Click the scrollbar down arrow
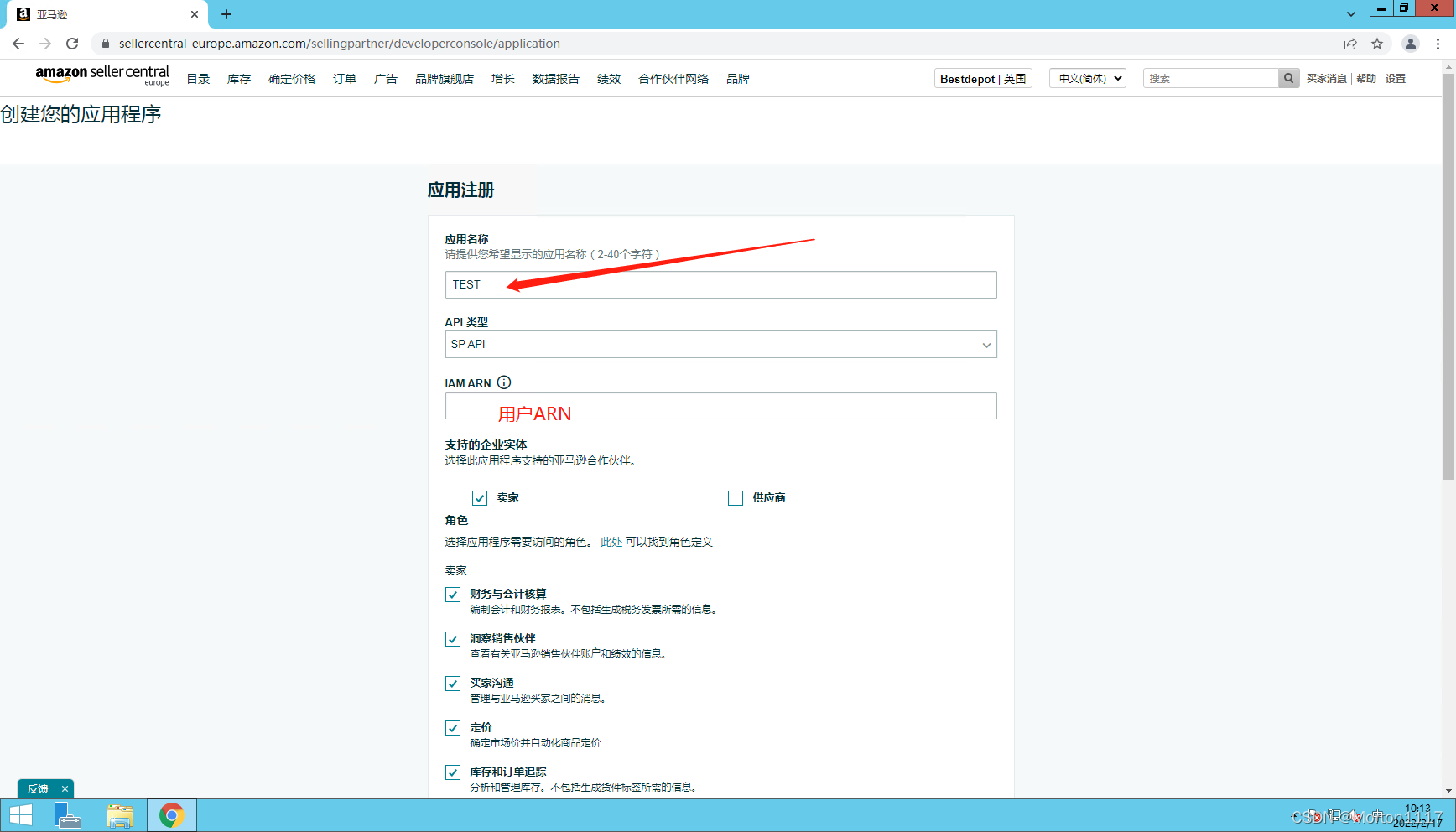 point(1448,791)
